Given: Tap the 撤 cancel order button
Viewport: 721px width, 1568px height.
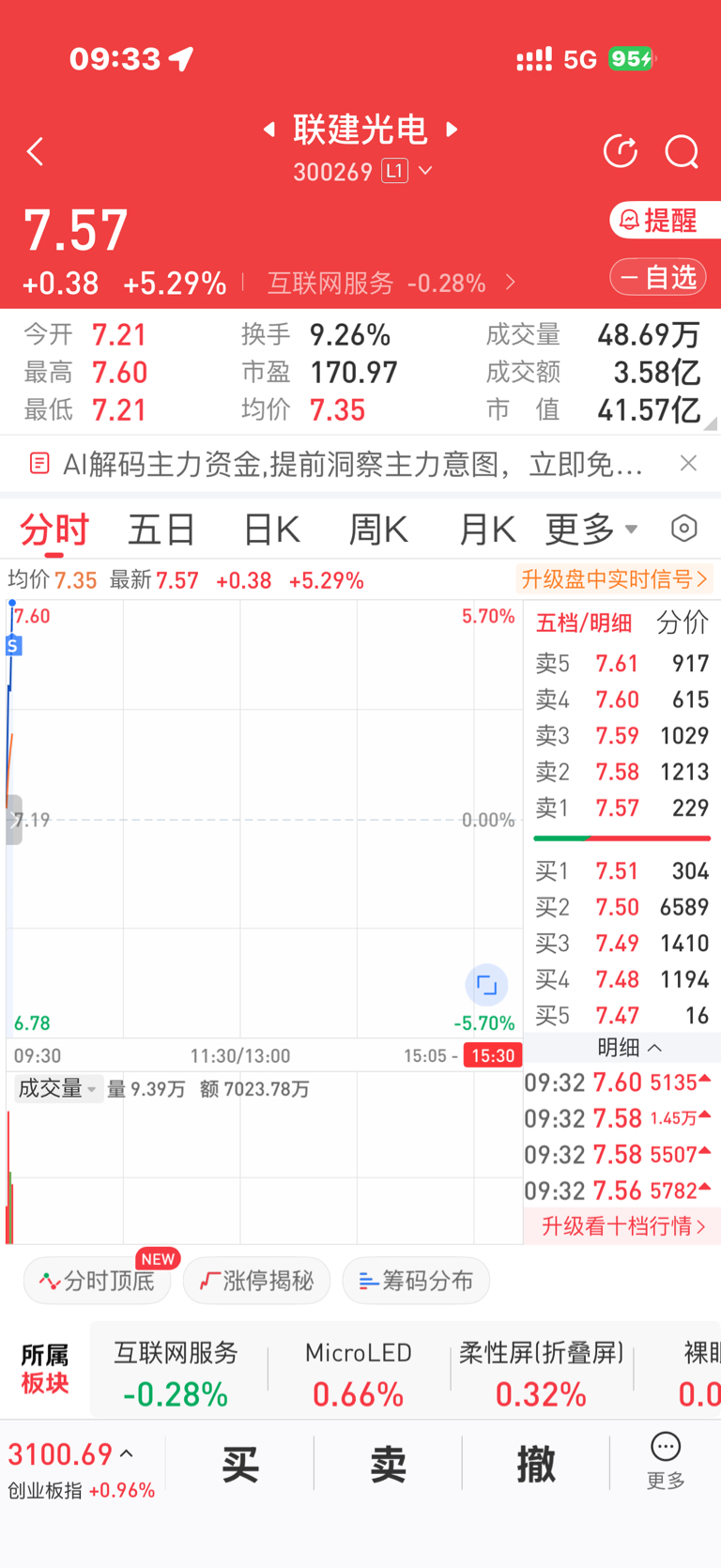Looking at the screenshot, I should pos(536,1464).
